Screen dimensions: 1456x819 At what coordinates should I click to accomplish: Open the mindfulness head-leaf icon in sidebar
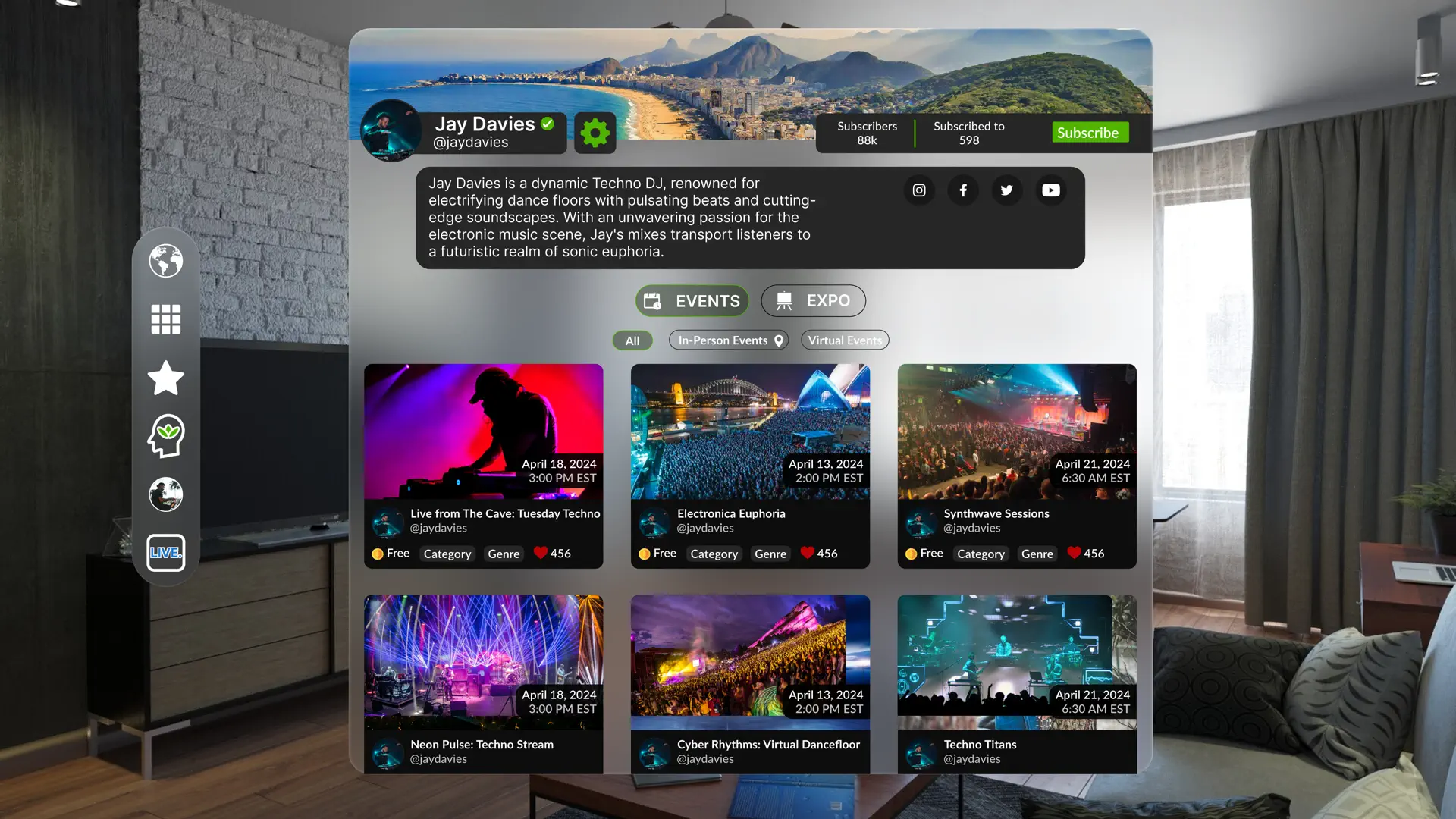[x=165, y=436]
